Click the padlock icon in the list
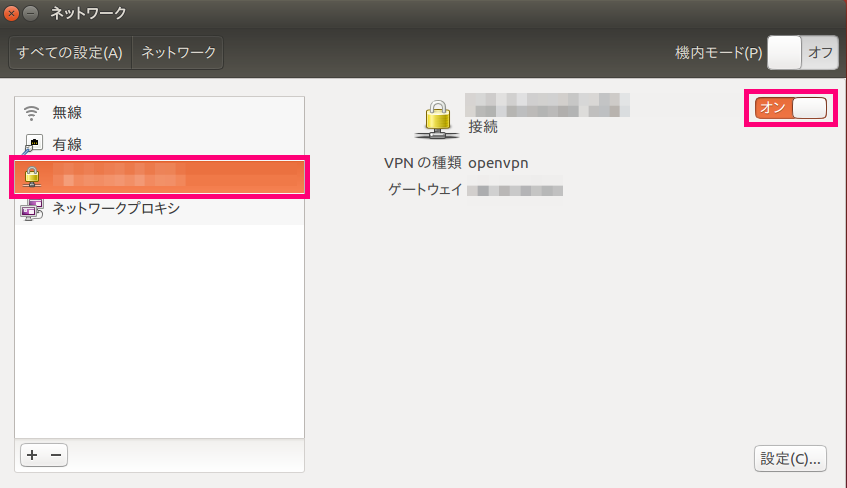Screen dimensions: 847x488 (x=32, y=177)
